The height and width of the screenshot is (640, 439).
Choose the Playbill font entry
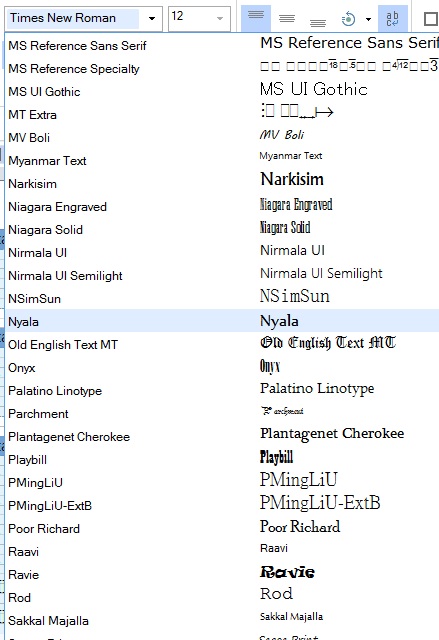(x=222, y=459)
